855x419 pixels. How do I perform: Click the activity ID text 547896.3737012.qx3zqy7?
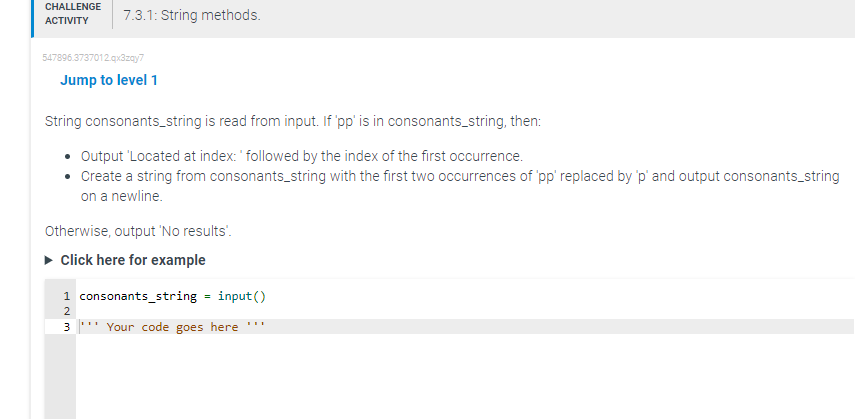[93, 57]
